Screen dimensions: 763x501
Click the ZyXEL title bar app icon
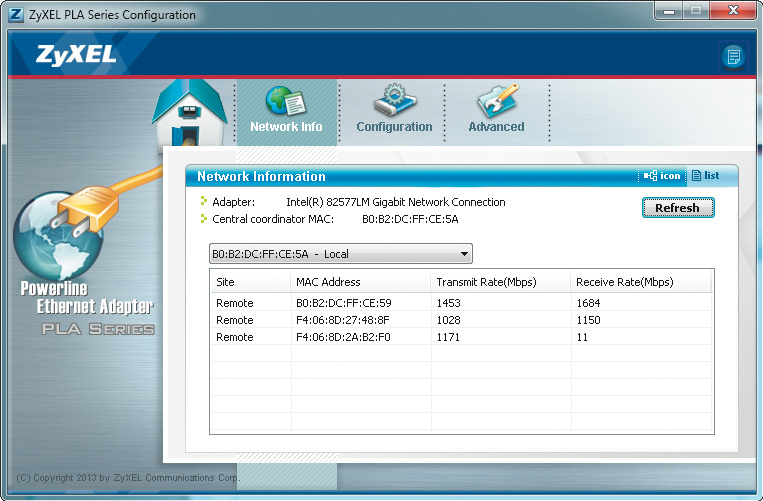tap(16, 15)
